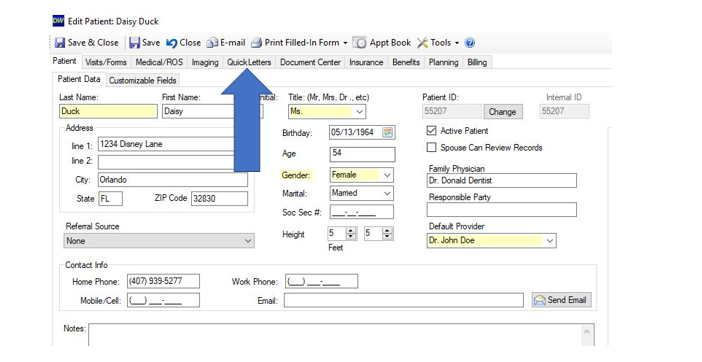The height and width of the screenshot is (362, 702).
Task: Expand the Referral Source dropdown
Action: click(248, 241)
